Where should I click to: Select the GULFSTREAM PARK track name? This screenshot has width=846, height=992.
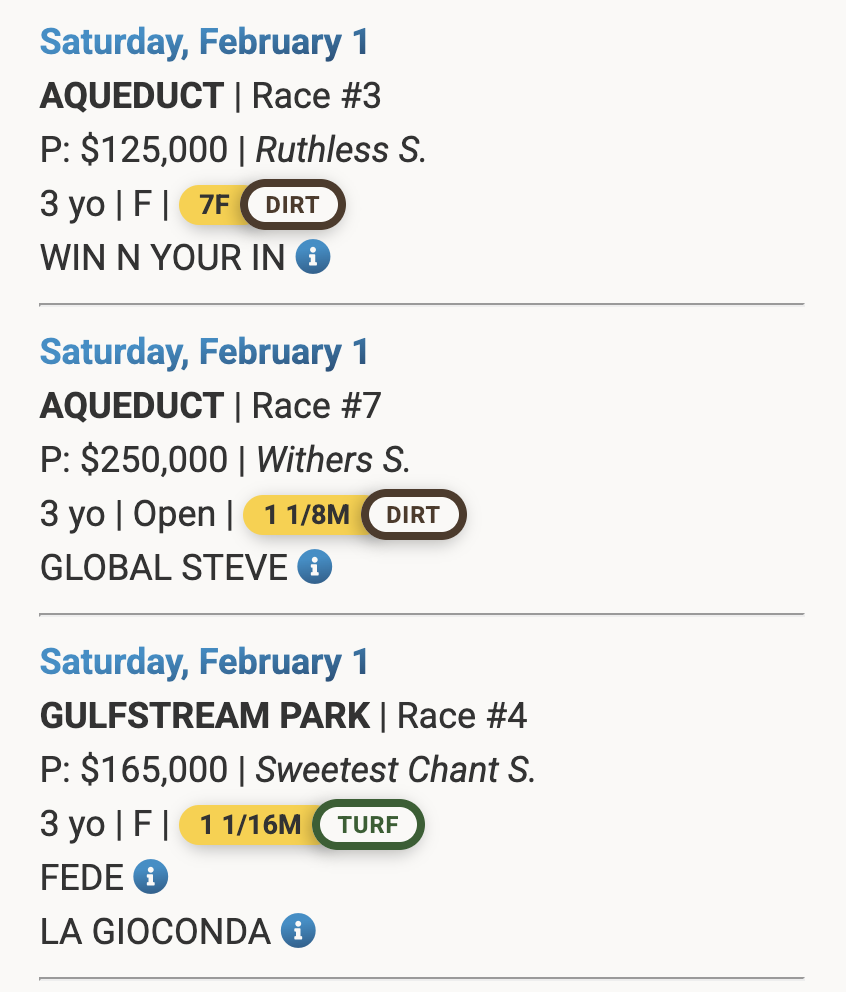[205, 716]
